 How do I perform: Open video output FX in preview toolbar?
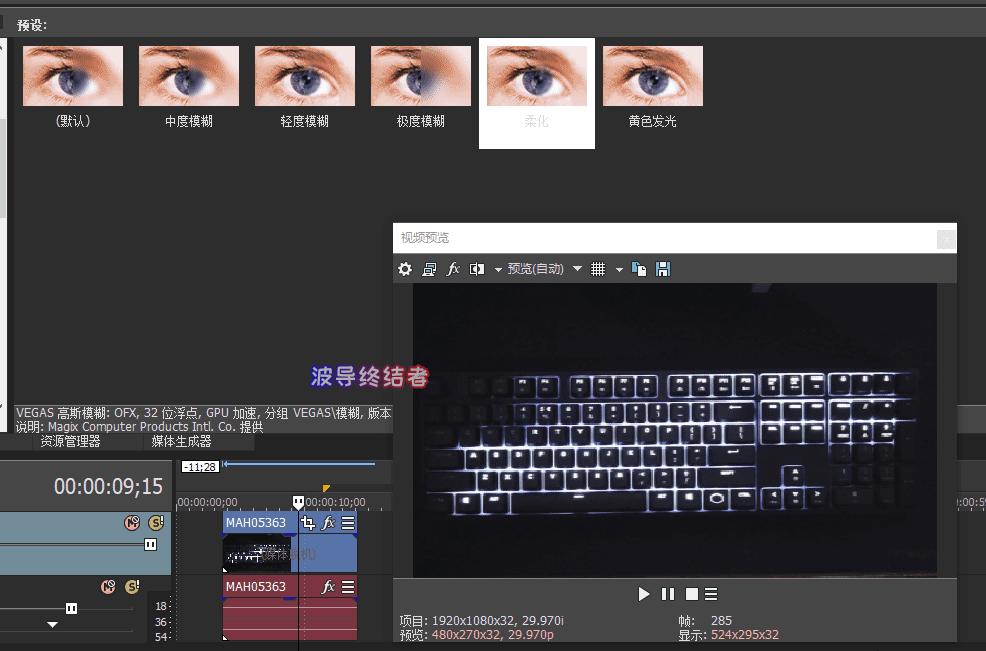tap(453, 269)
